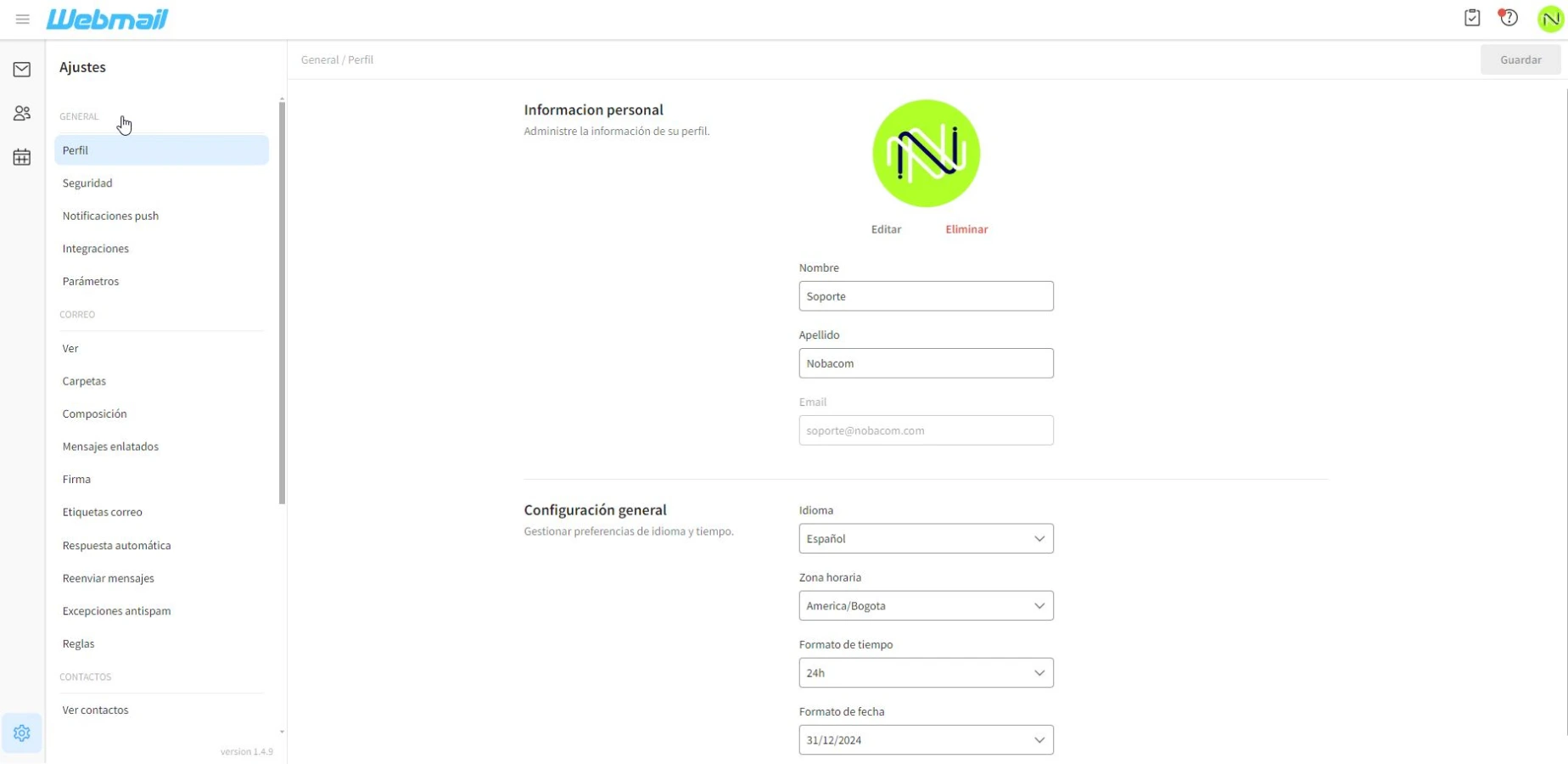Click the user avatar in top-right corner
This screenshot has width=1568, height=764.
point(1550,19)
